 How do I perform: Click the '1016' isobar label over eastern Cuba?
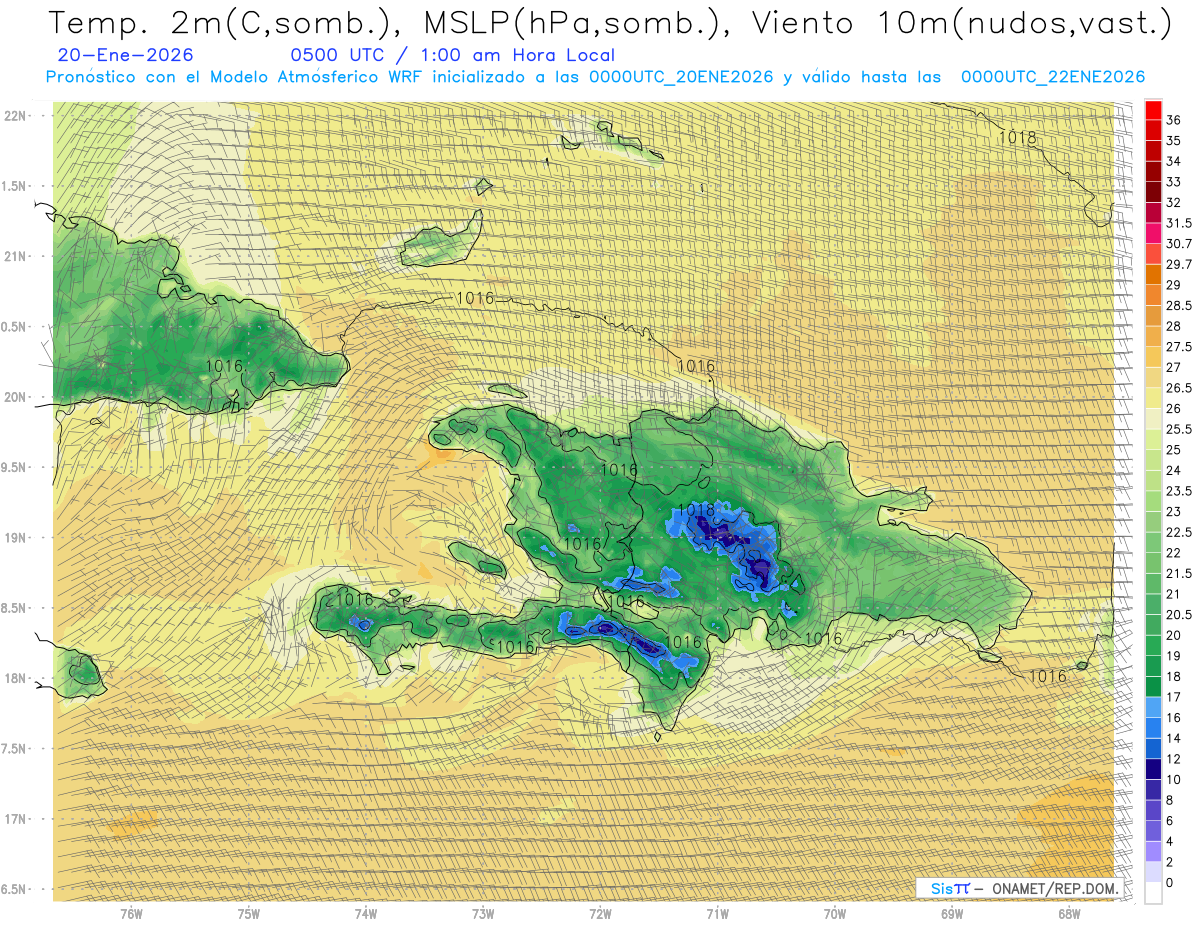[224, 366]
